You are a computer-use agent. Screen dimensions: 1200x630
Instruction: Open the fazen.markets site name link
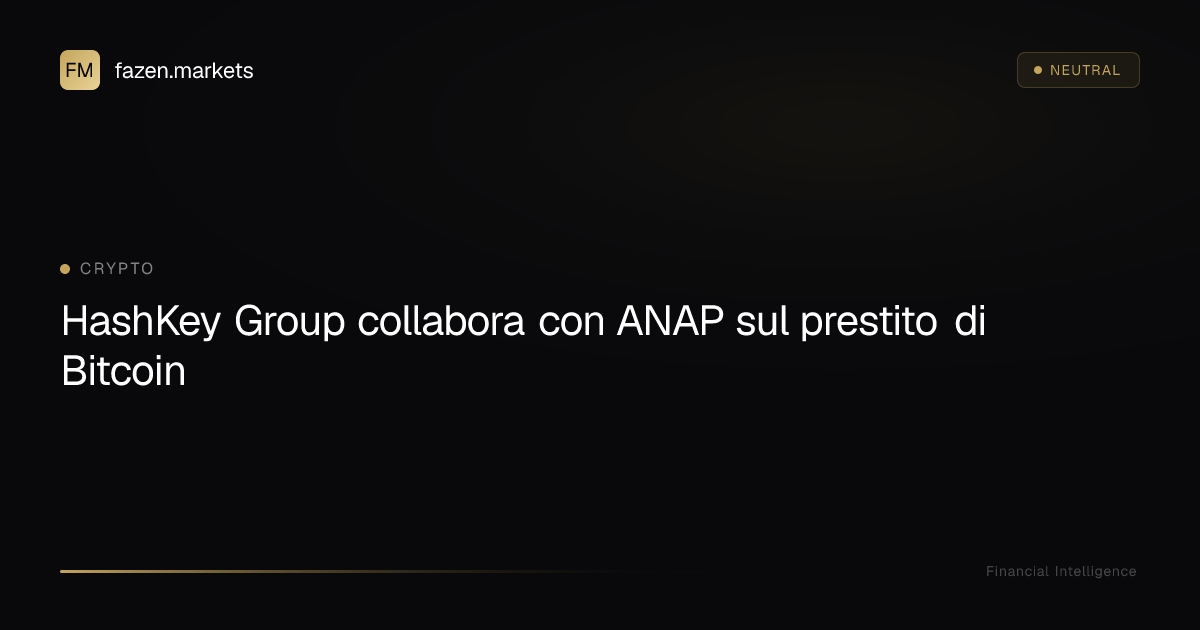pyautogui.click(x=184, y=71)
